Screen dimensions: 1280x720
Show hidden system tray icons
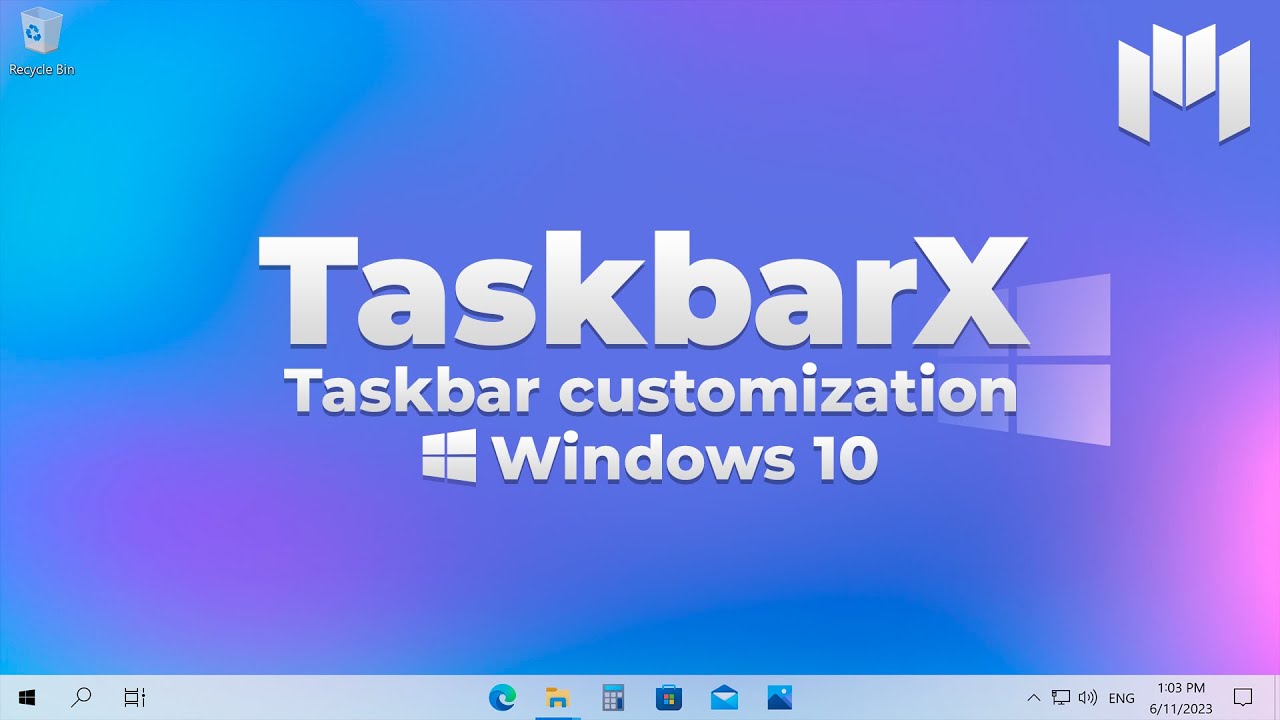click(1034, 697)
